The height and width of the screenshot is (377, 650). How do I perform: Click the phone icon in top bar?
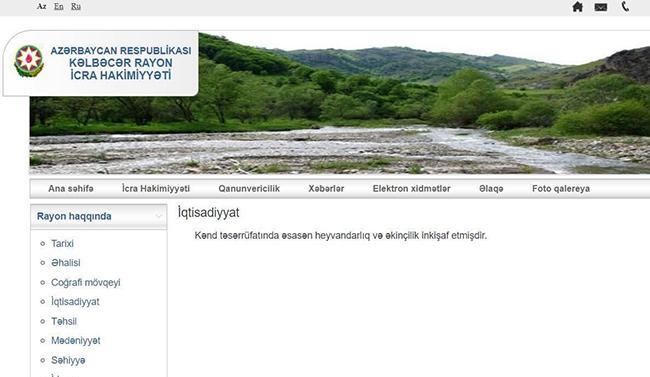tap(625, 6)
